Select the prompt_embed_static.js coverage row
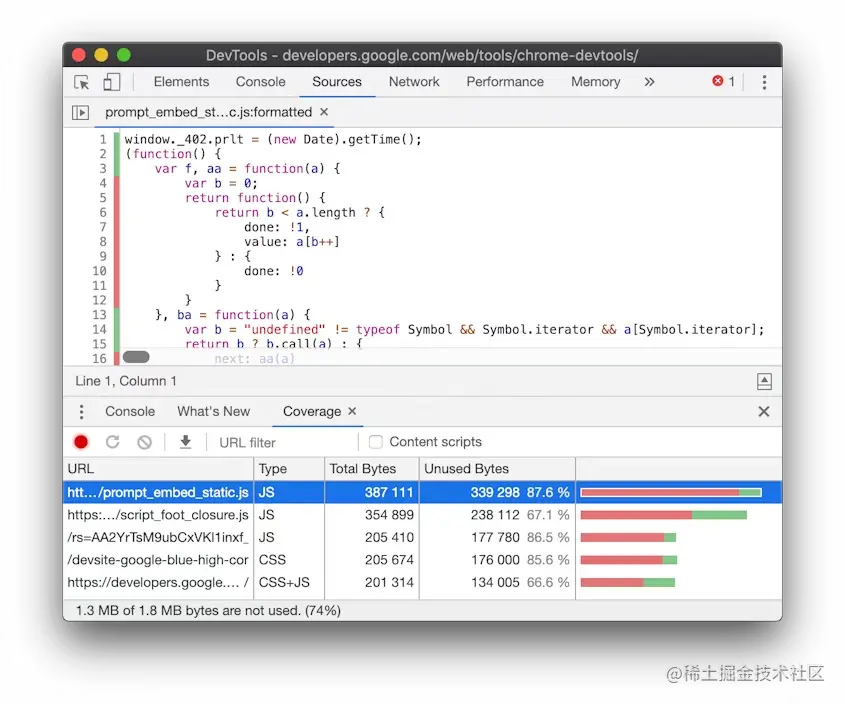Viewport: 845px width, 704px height. pos(422,492)
